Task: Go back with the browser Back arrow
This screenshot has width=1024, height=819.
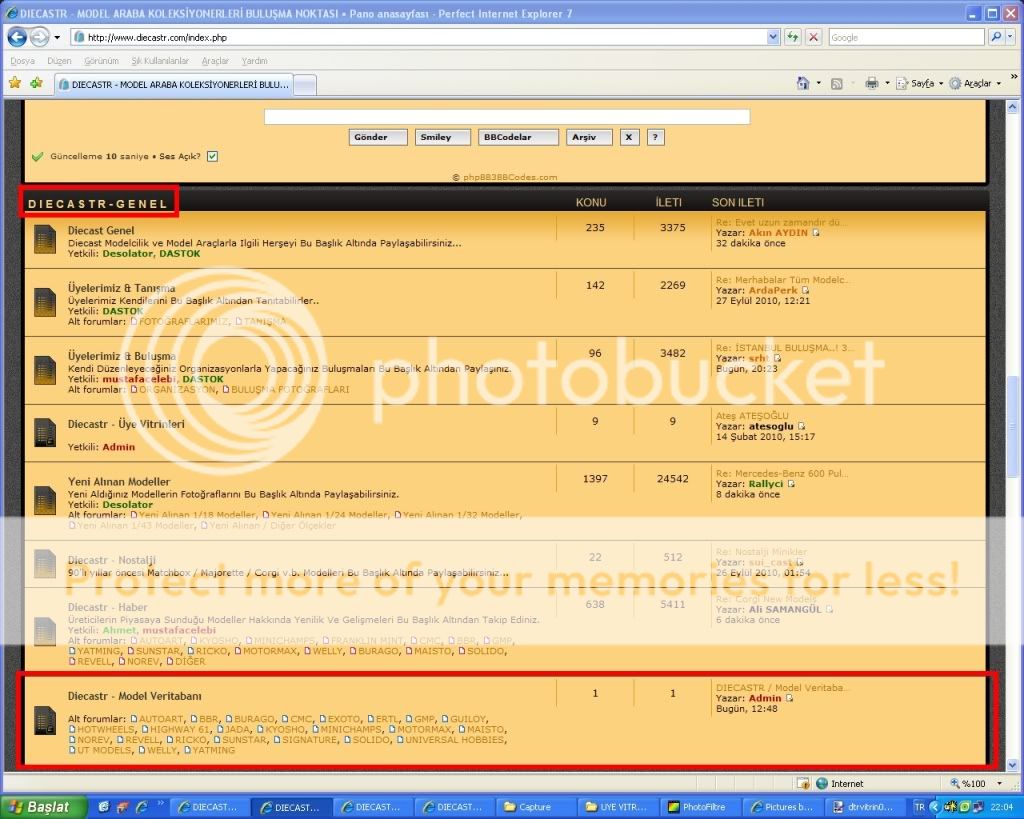Action: (x=17, y=37)
